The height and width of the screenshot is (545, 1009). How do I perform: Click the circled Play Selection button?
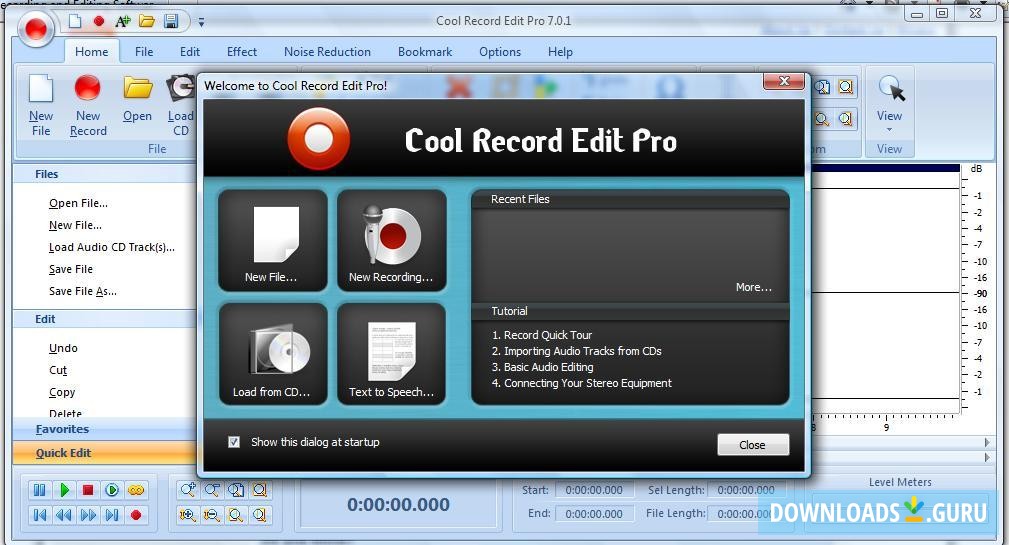(112, 490)
